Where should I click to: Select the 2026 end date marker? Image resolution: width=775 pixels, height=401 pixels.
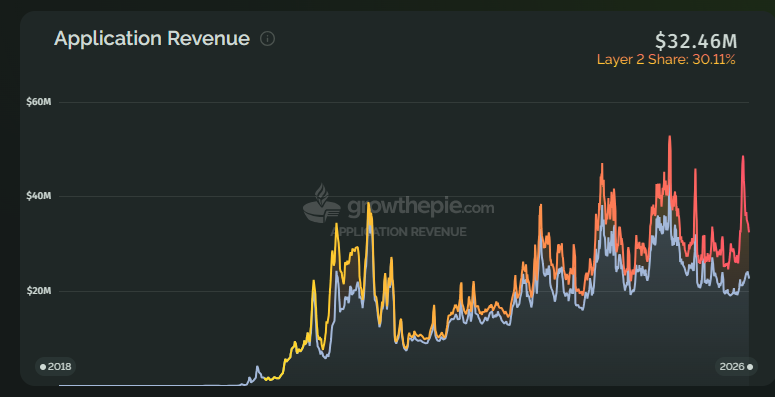[x=736, y=367]
